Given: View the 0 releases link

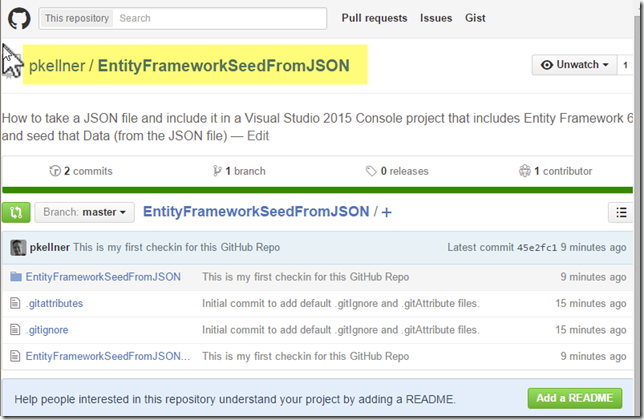Looking at the screenshot, I should coord(397,171).
